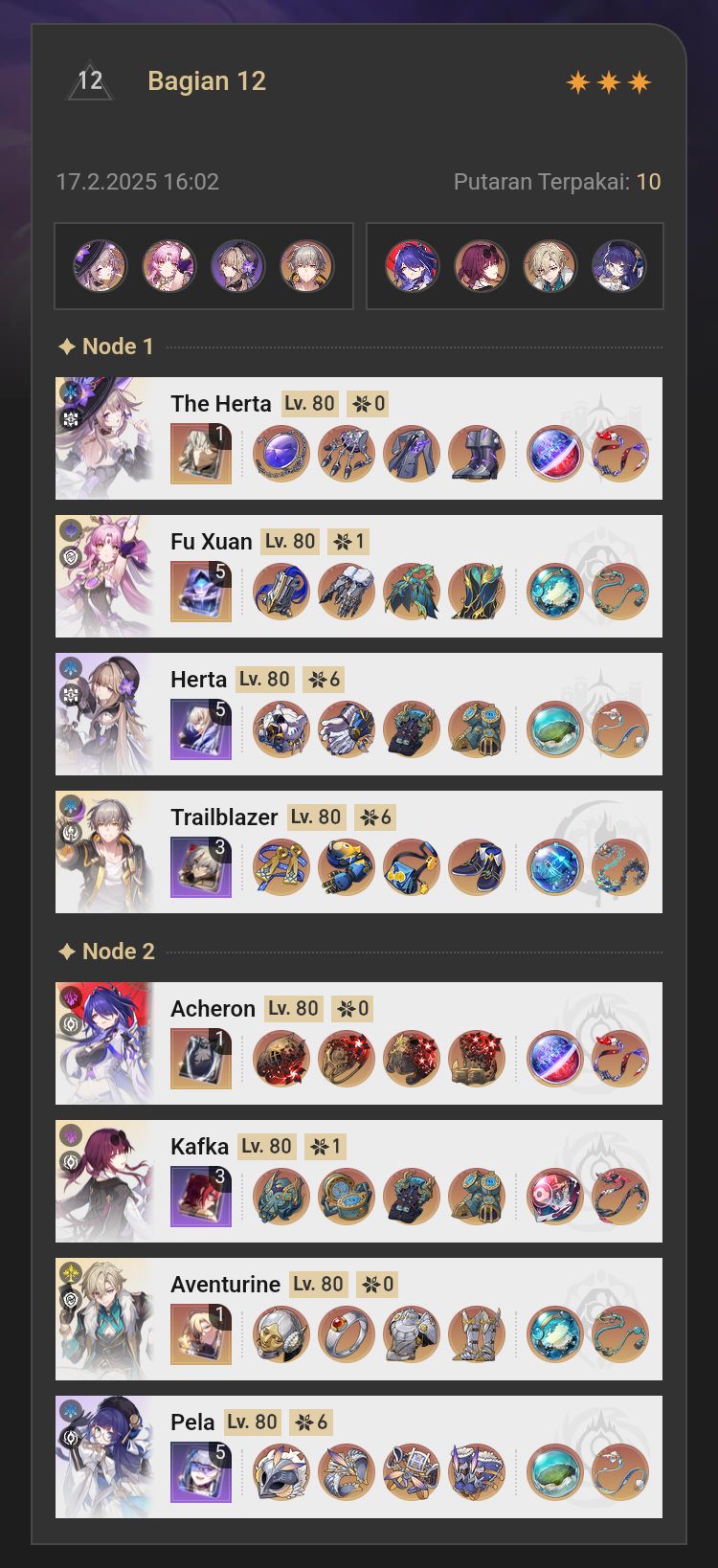Click Acheron's planar sphere ornament icon
This screenshot has height=1568, width=718.
tap(555, 1059)
